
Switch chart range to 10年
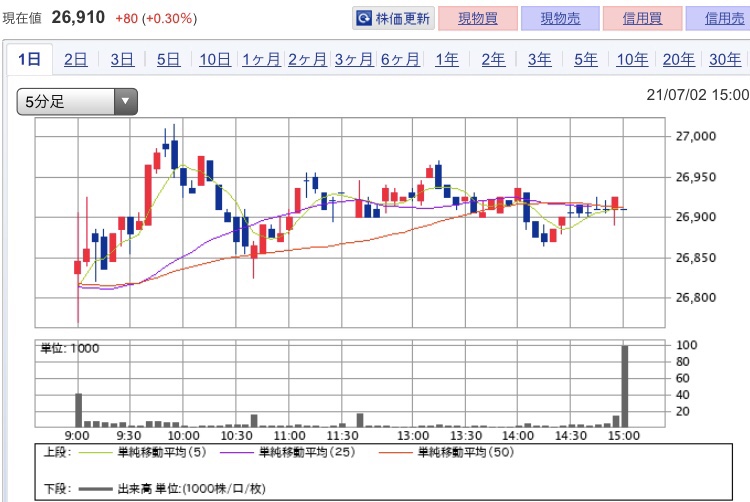click(x=632, y=59)
